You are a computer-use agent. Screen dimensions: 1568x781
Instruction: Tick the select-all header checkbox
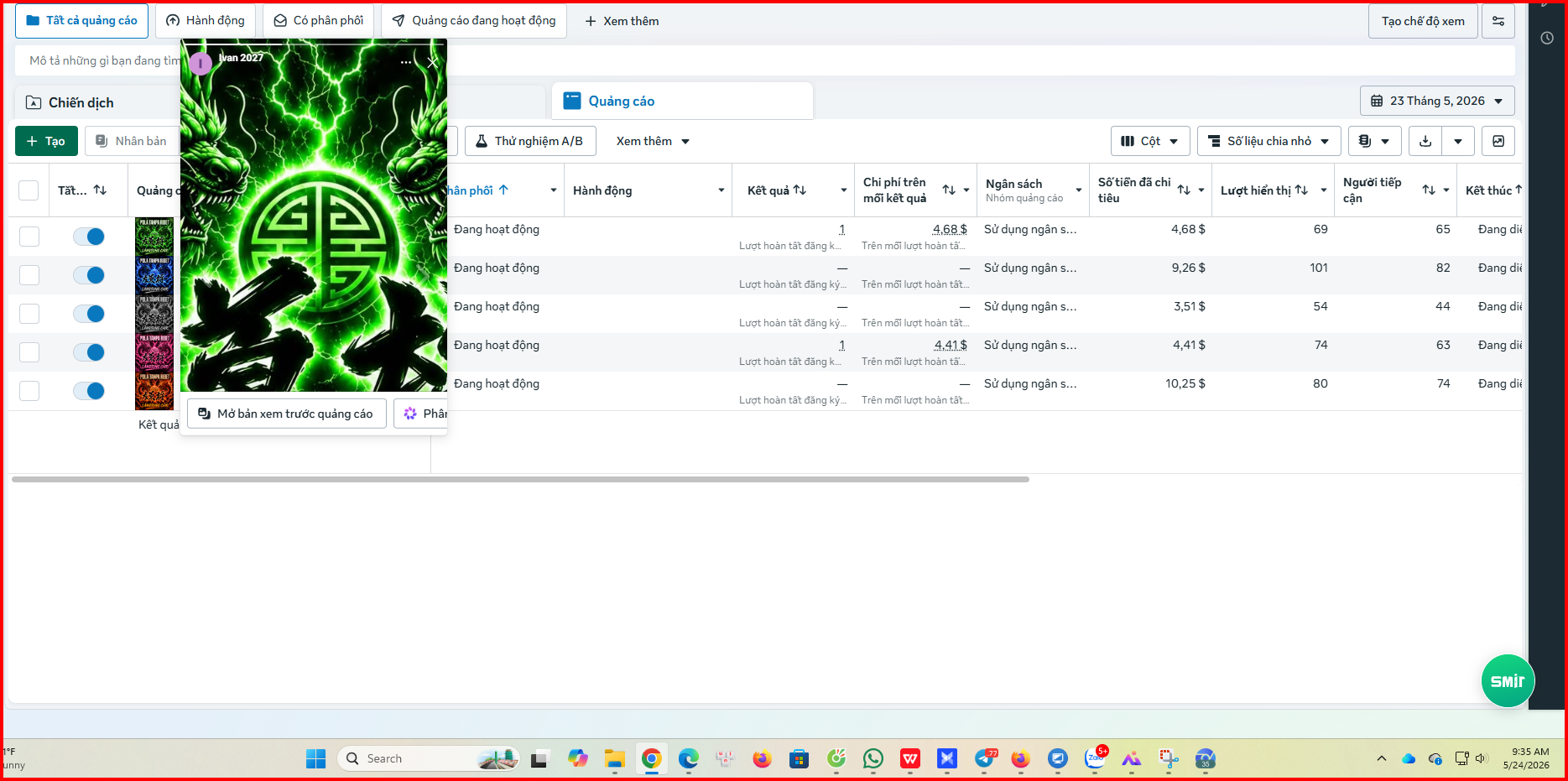29,190
